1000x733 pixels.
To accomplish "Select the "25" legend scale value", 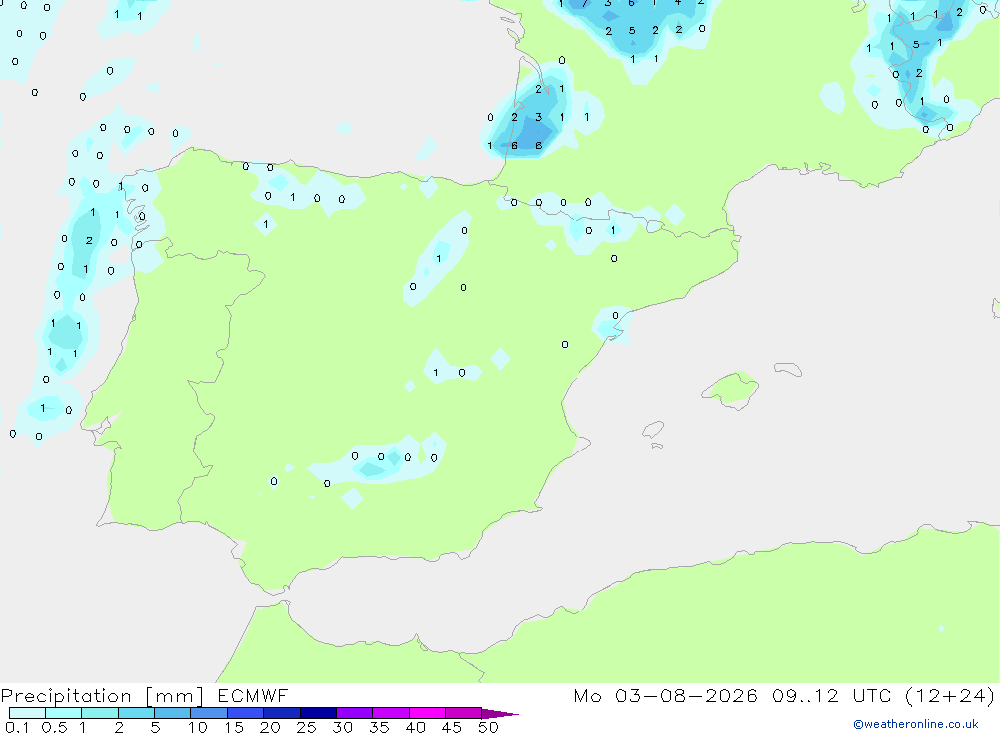I will coord(306,727).
